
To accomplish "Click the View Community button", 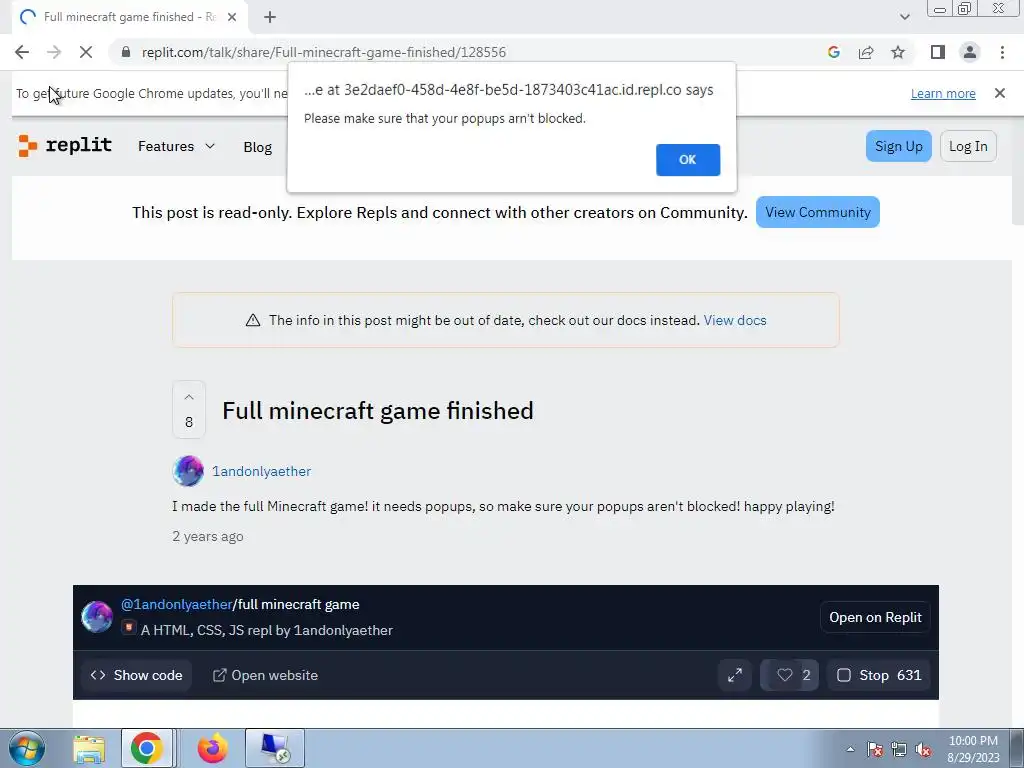I will point(818,212).
